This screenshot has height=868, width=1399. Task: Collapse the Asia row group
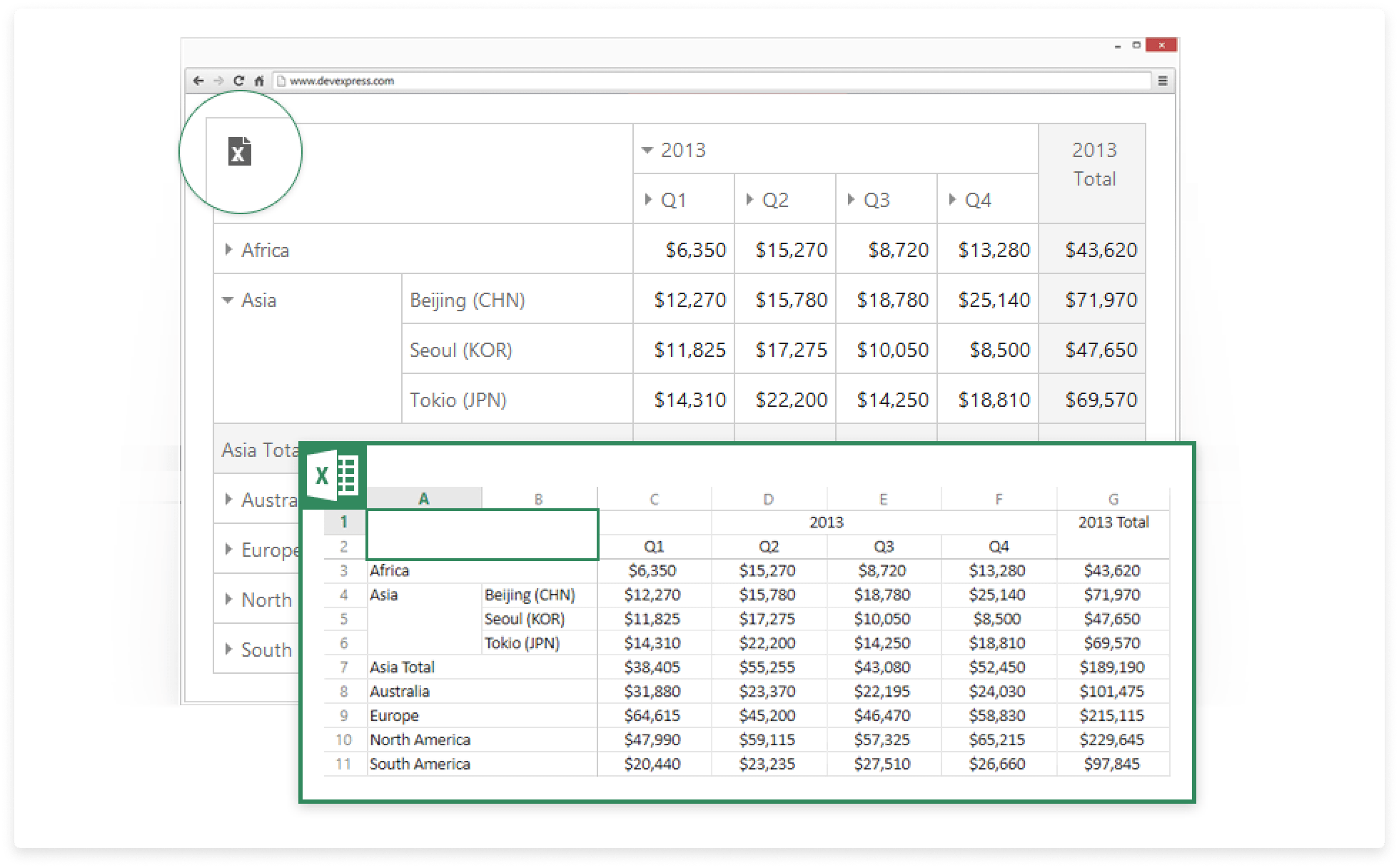(x=228, y=300)
